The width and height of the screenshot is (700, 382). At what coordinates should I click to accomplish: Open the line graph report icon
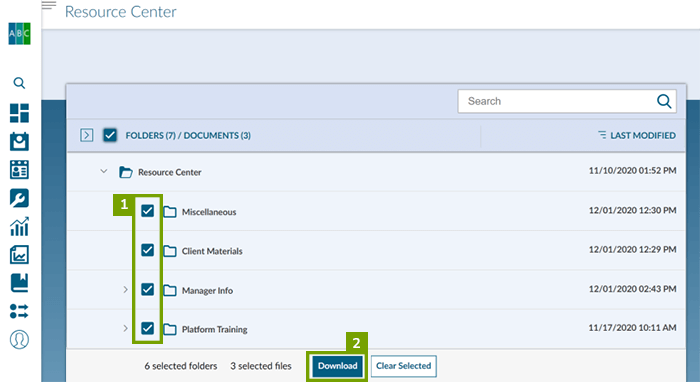tap(19, 254)
